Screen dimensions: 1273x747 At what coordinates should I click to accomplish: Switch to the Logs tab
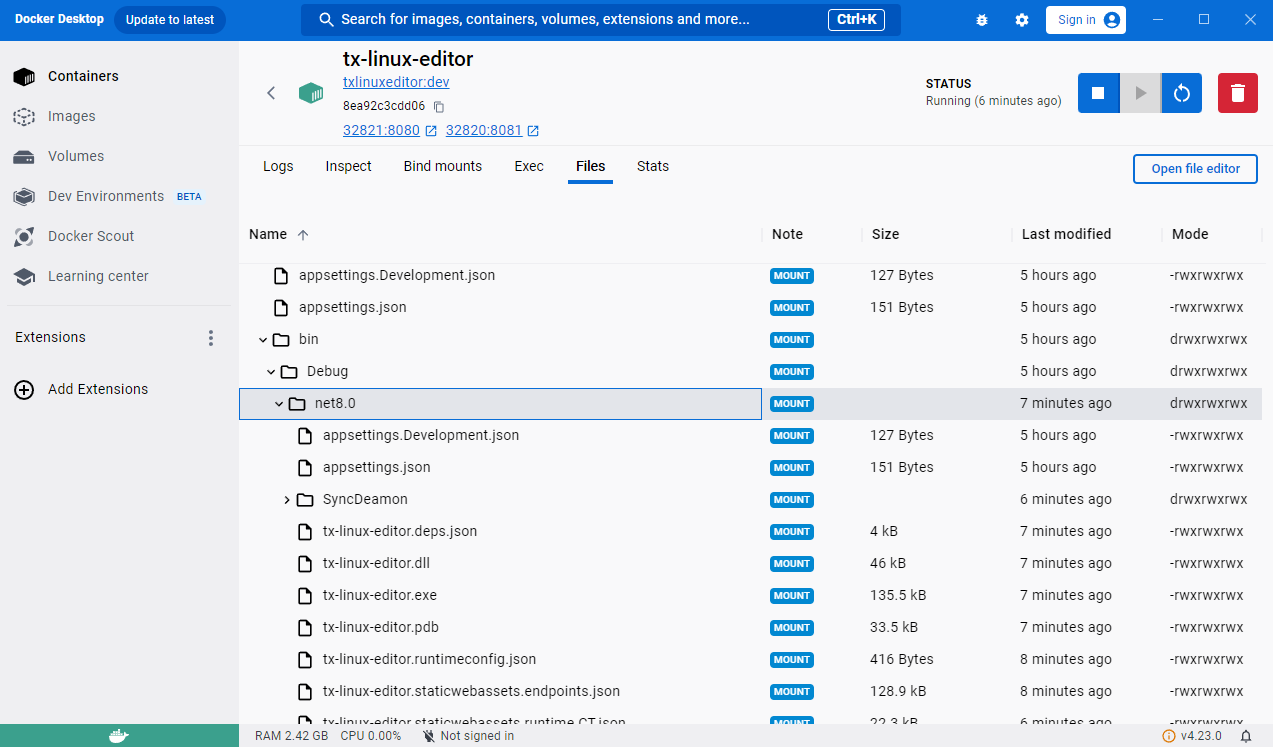click(x=278, y=166)
